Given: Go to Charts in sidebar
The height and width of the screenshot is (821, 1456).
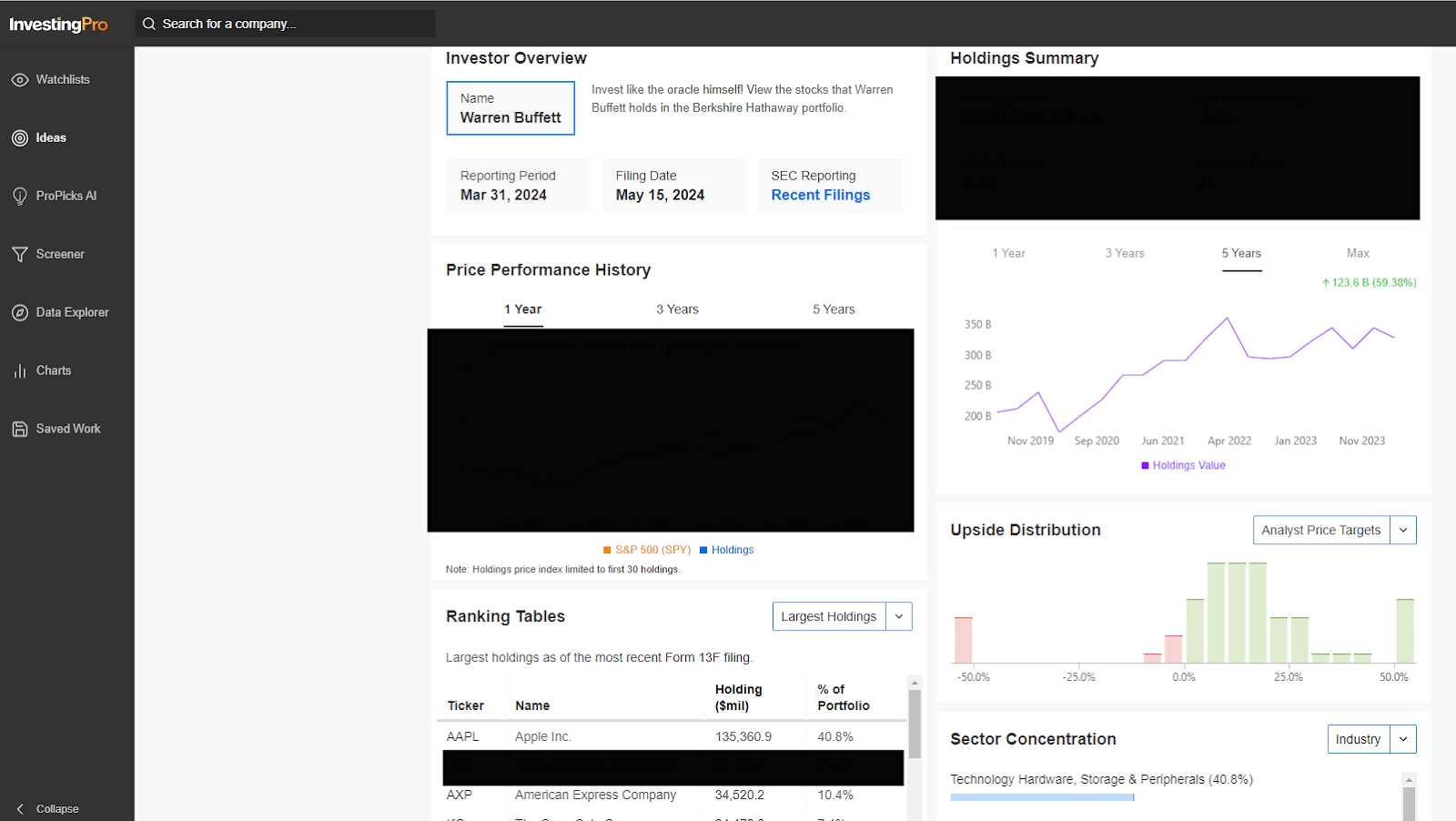Looking at the screenshot, I should point(54,371).
